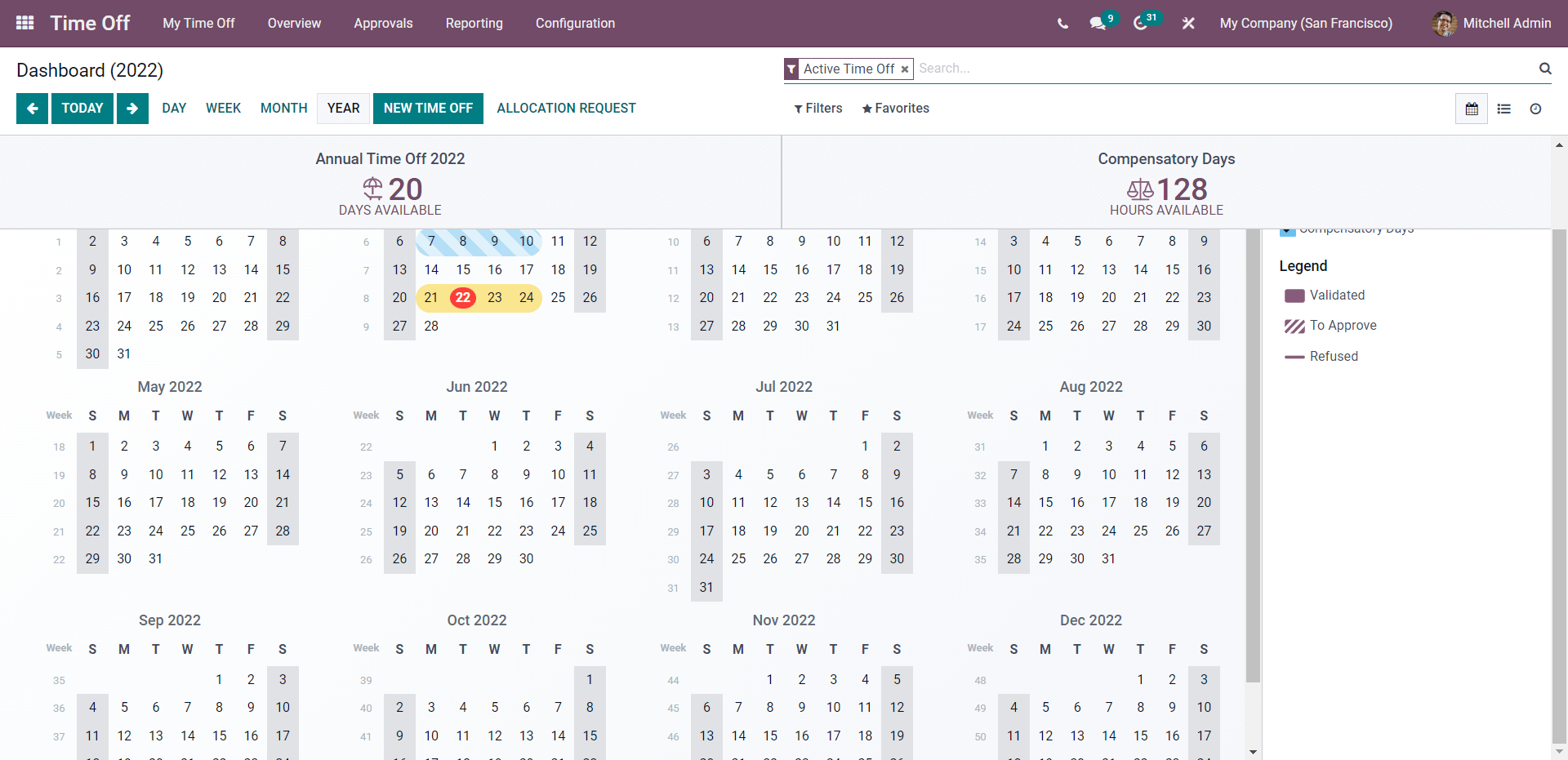
Task: Click the Nov 2022 month heading
Action: click(x=784, y=620)
